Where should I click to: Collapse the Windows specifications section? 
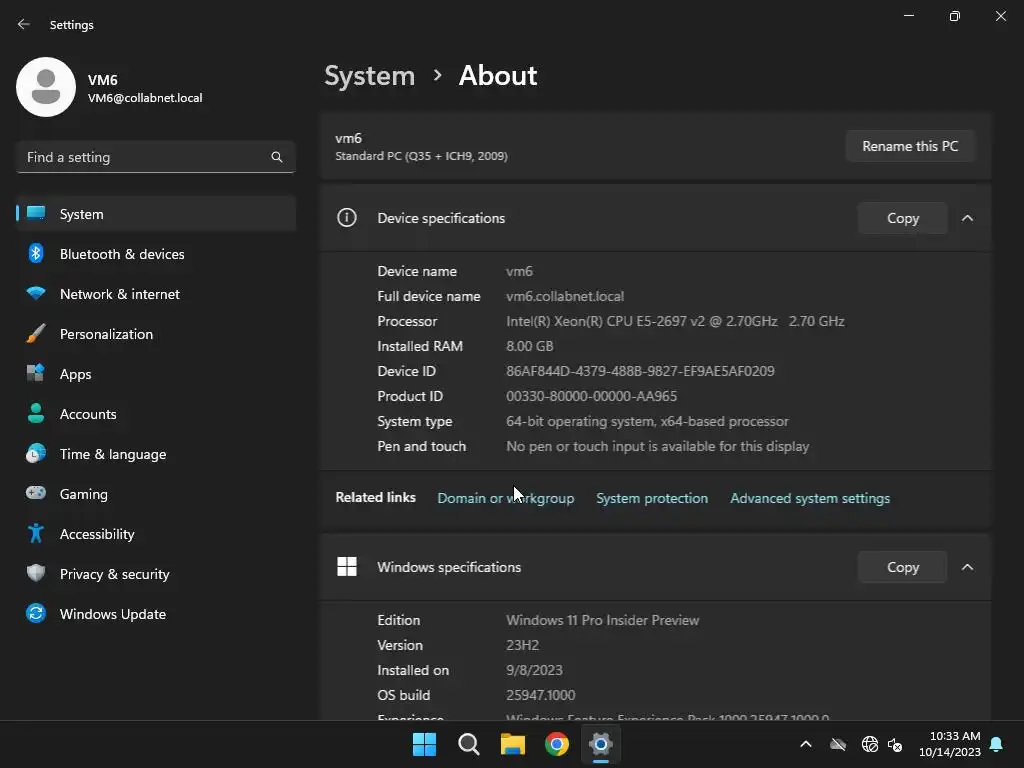967,567
